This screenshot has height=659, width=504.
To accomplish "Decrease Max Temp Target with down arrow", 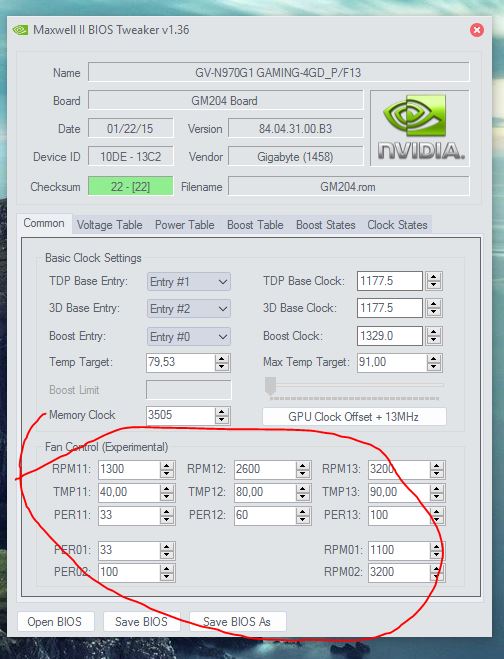I will point(434,366).
